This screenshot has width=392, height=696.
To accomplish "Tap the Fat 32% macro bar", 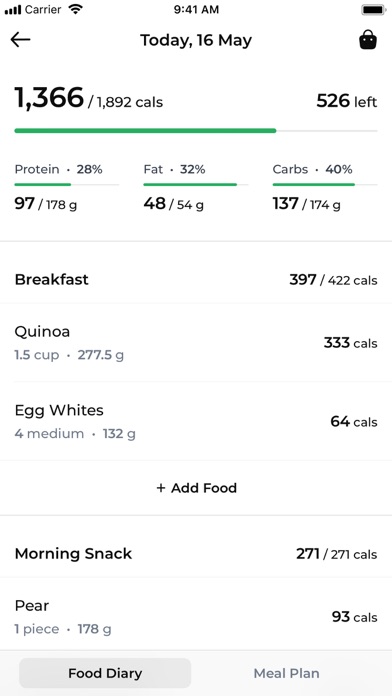I will click(x=195, y=184).
